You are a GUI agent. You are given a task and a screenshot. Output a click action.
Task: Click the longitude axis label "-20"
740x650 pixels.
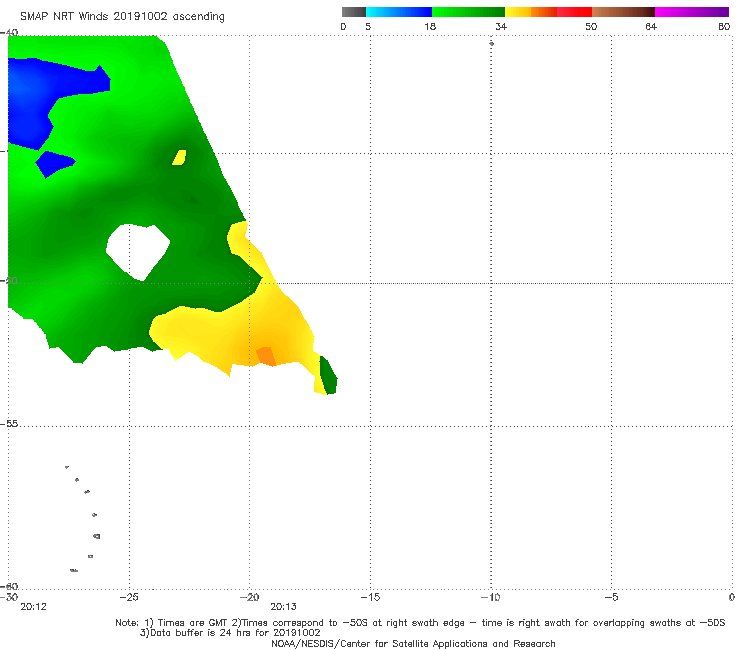[x=249, y=597]
